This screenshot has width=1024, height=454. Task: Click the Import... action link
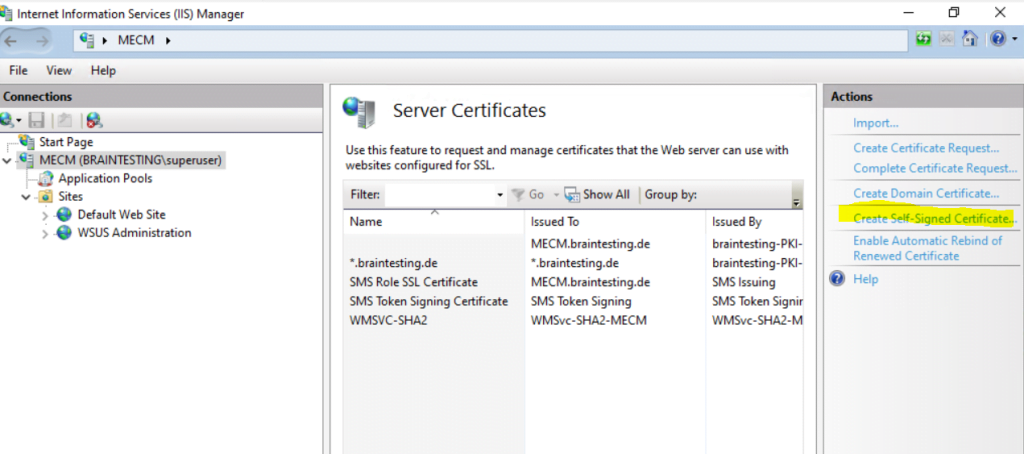click(x=876, y=123)
